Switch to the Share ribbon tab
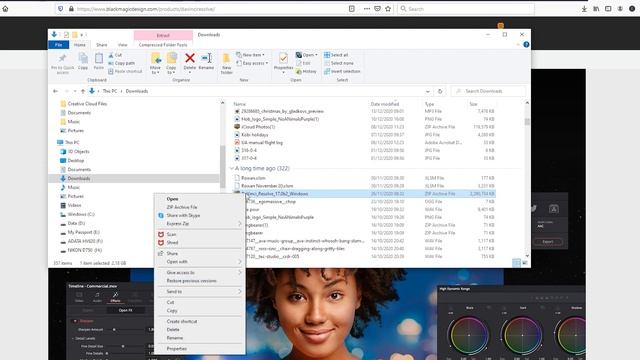 pyautogui.click(x=102, y=45)
